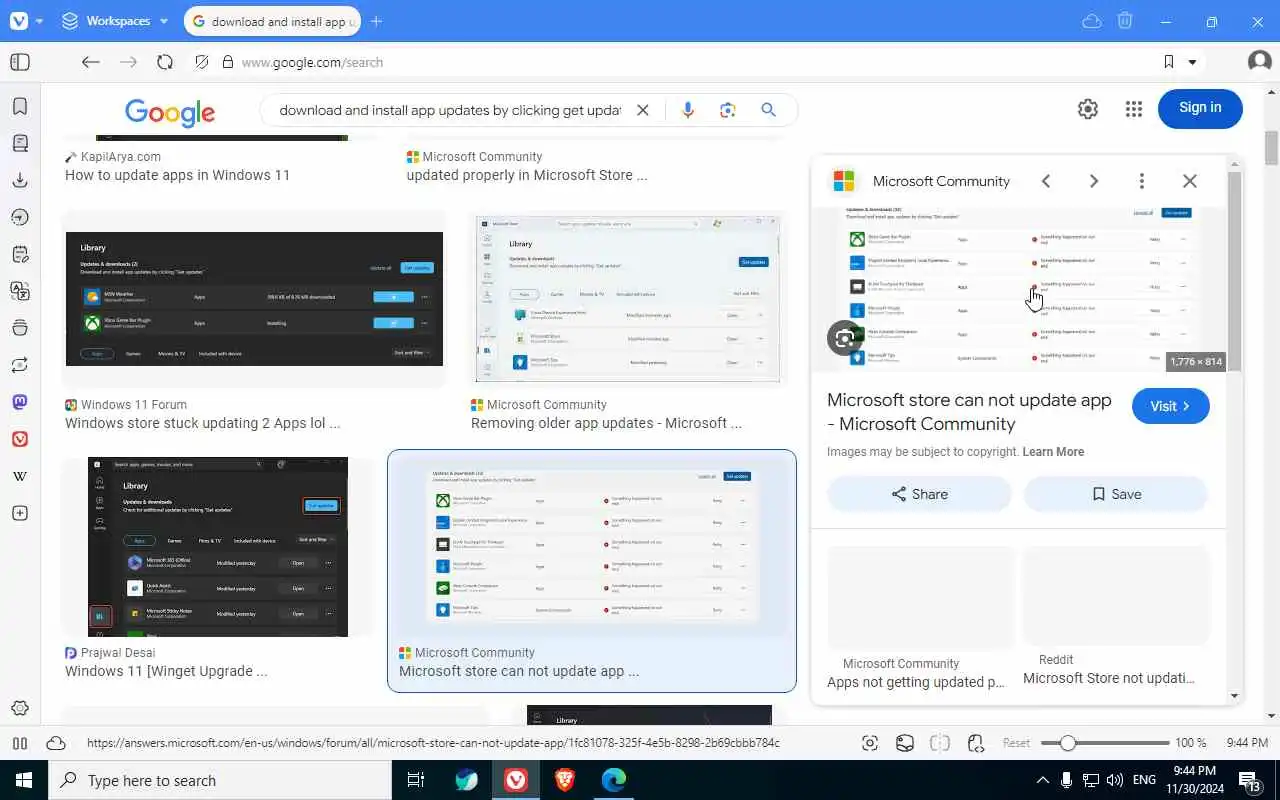Open a new tab with plus button
Image resolution: width=1280 pixels, height=800 pixels.
376,21
